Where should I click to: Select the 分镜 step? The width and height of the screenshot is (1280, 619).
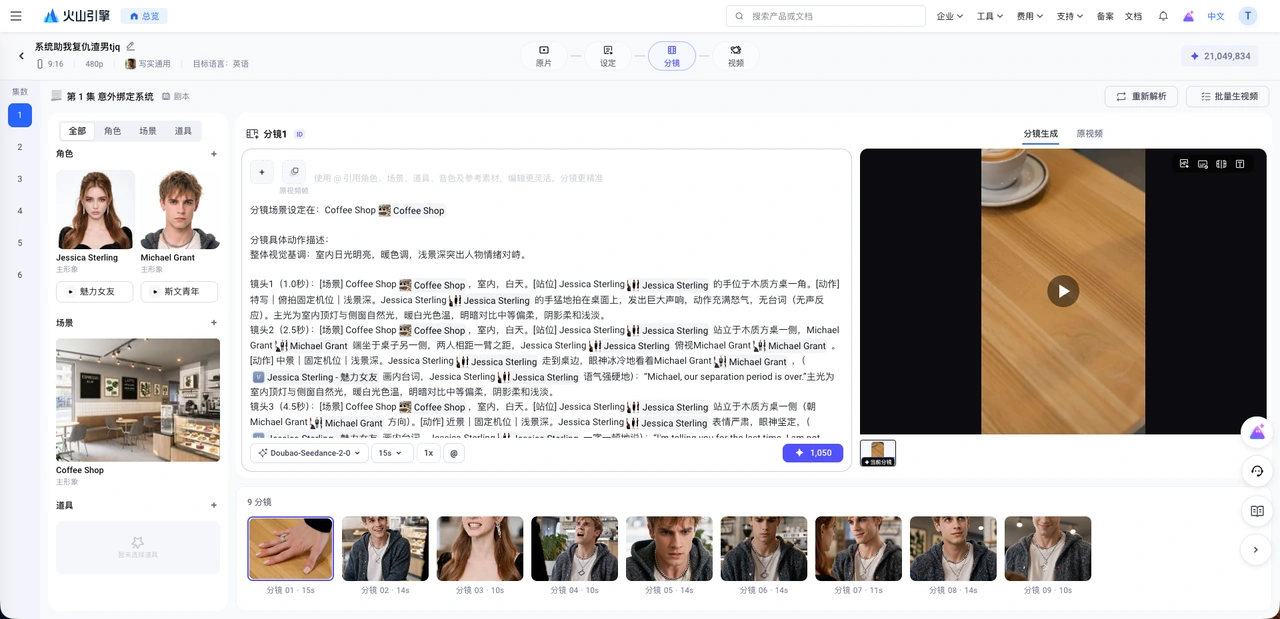[672, 55]
